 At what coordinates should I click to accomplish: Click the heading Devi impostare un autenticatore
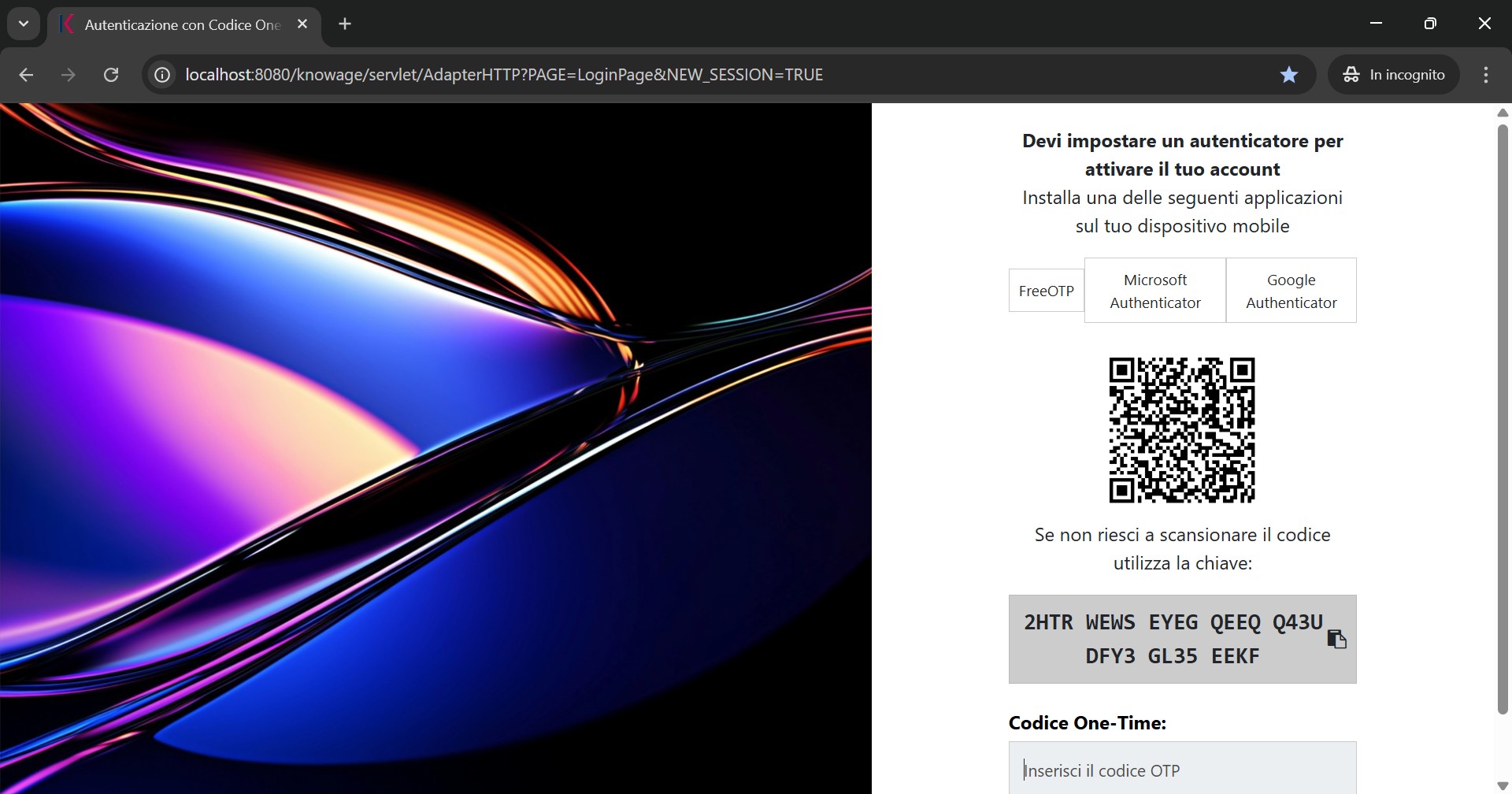point(1183,155)
